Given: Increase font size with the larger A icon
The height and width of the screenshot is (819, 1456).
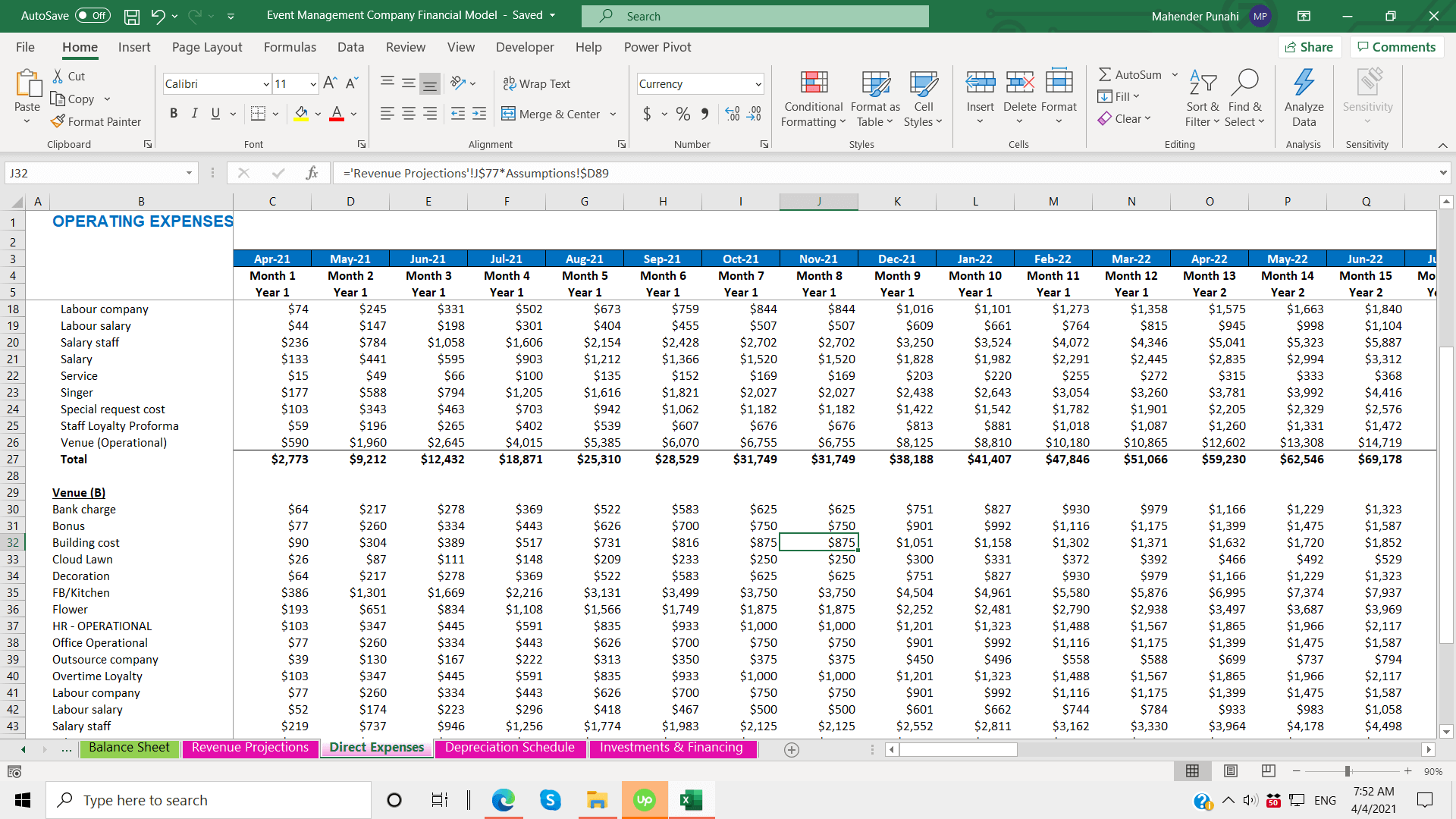Looking at the screenshot, I should 330,83.
